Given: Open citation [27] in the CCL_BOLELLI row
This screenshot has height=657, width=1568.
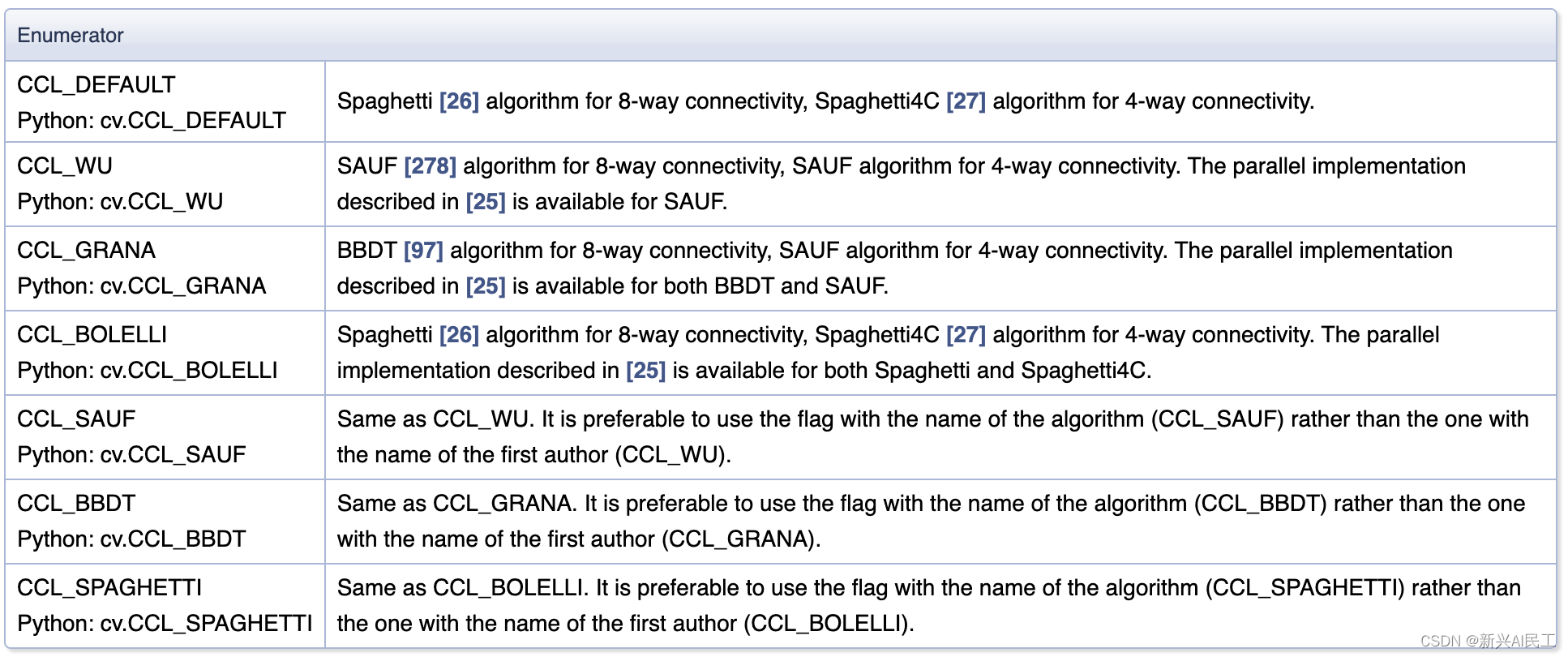Looking at the screenshot, I should point(966,335).
